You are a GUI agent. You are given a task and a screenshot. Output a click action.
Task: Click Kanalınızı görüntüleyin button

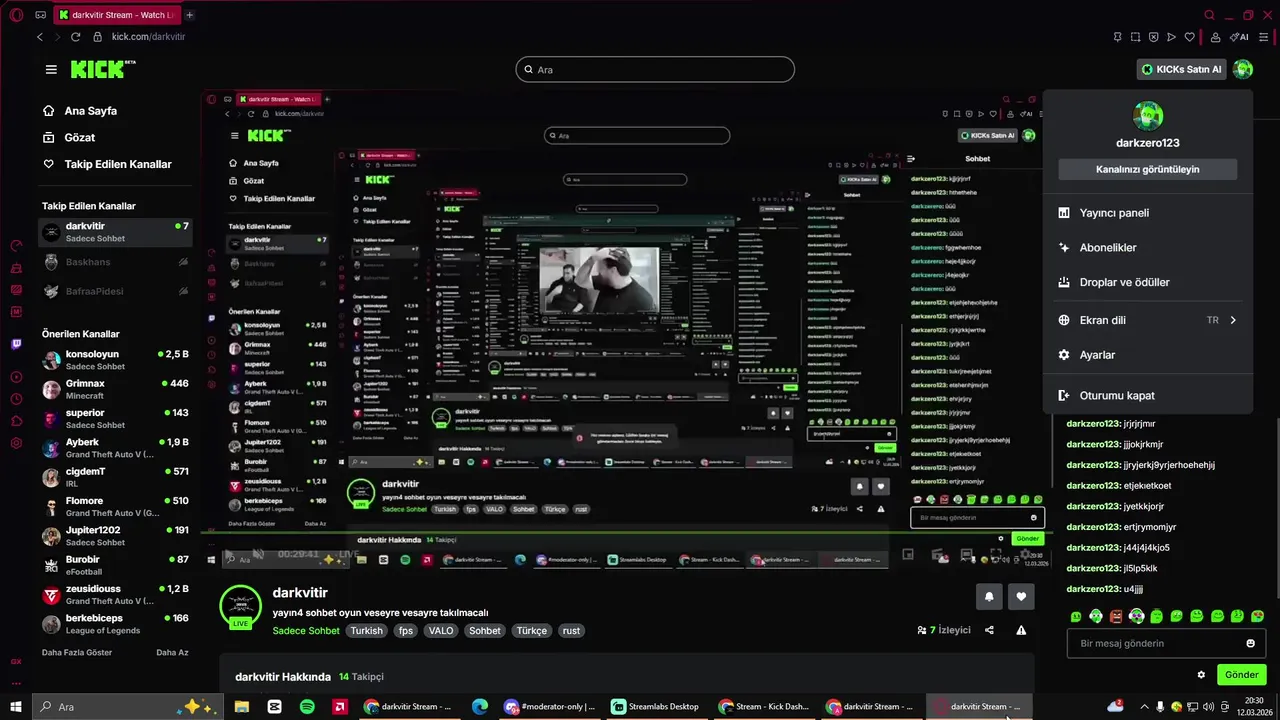click(x=1147, y=169)
